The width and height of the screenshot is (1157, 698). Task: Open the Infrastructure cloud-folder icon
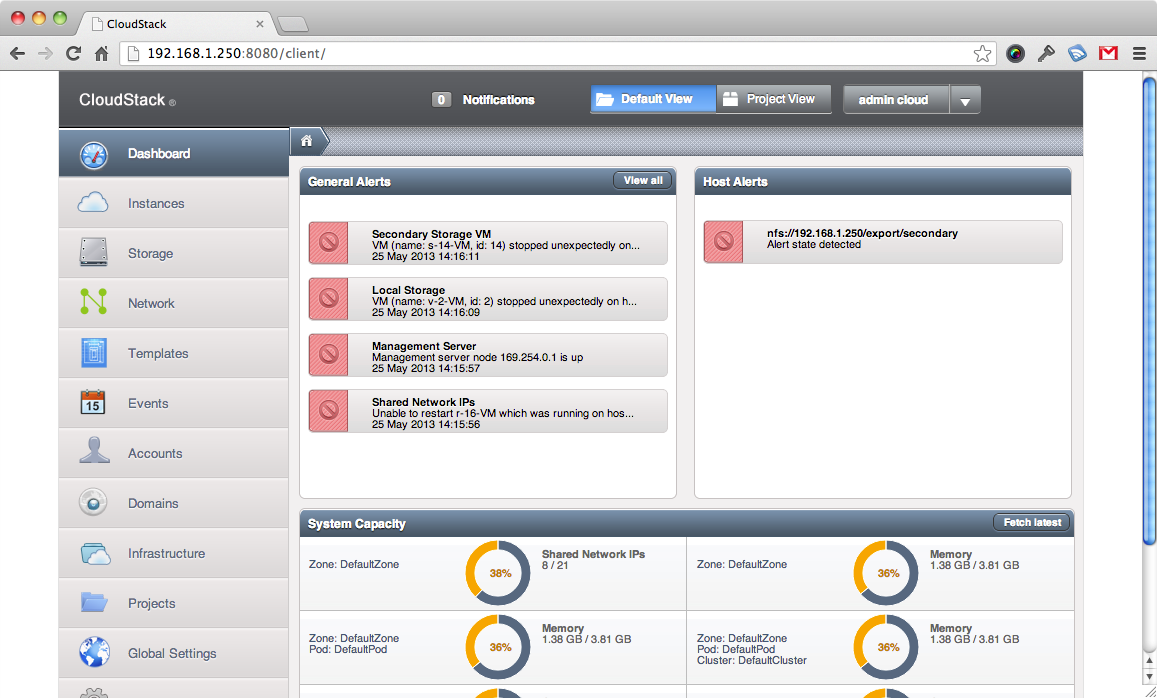(x=95, y=553)
